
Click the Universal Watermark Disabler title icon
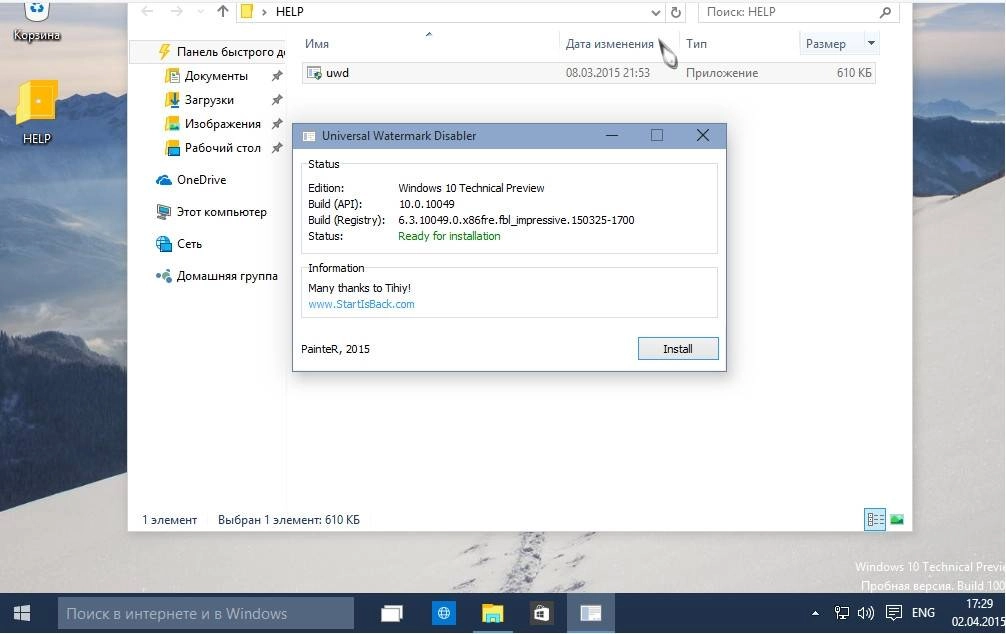pyautogui.click(x=309, y=136)
